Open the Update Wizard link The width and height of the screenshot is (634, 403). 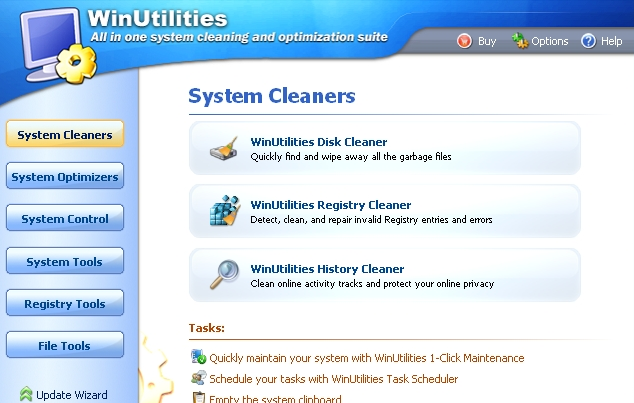pos(72,395)
